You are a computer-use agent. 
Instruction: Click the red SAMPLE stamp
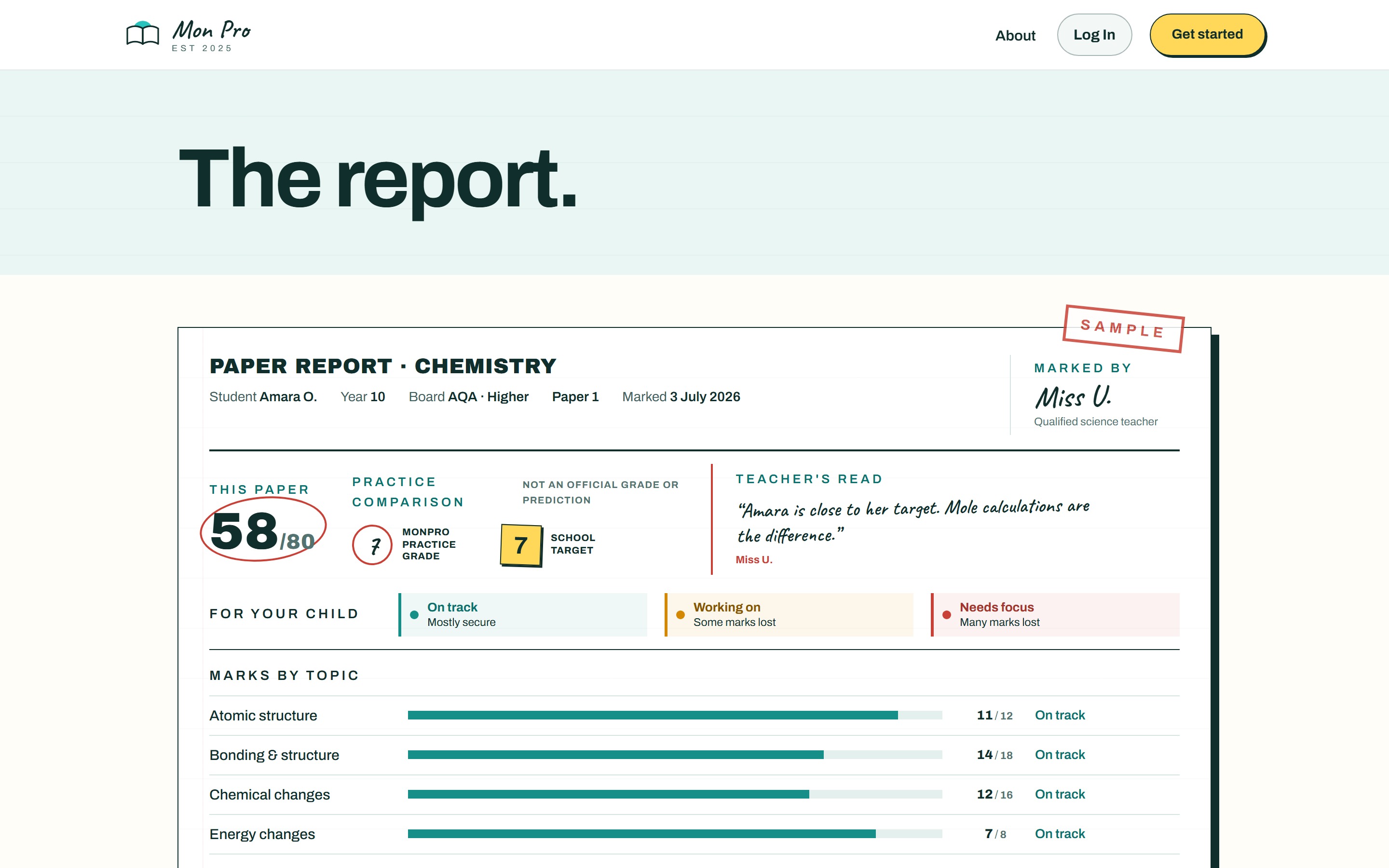click(1123, 328)
